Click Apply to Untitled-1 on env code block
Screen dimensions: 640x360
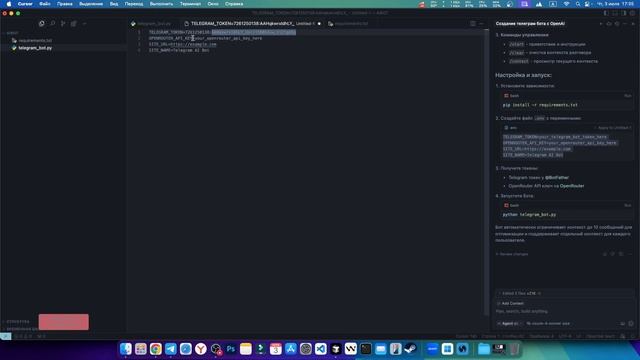613,128
